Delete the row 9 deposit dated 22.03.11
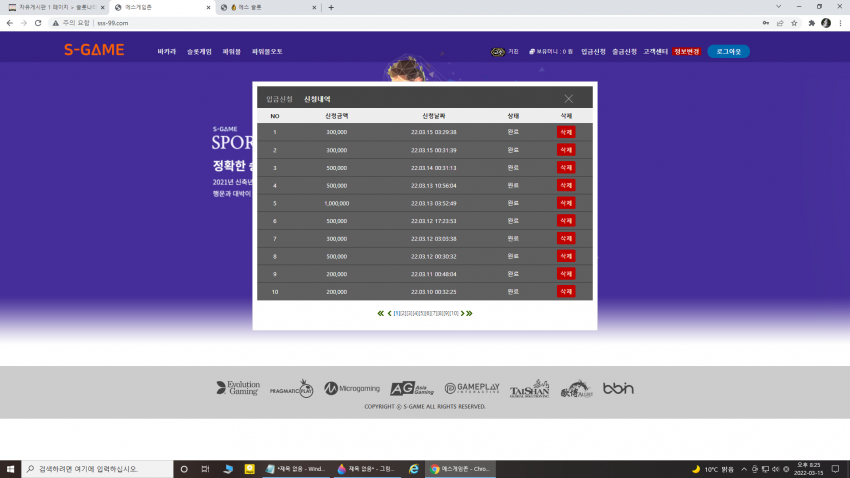This screenshot has height=478, width=850. click(x=566, y=274)
